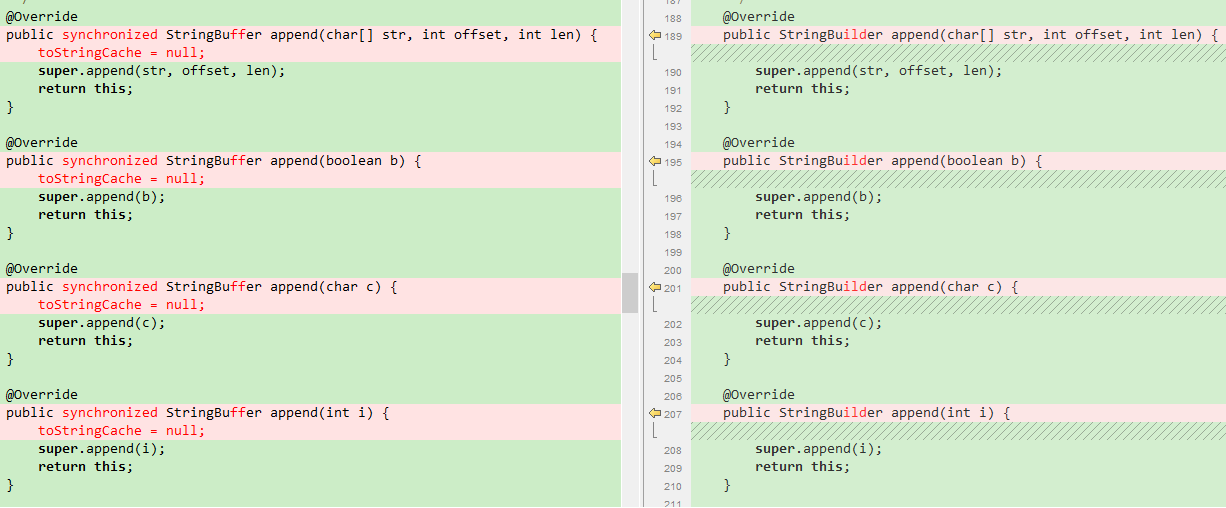The image size is (1226, 508).
Task: Click right pane @Override at line 206
Action: (759, 395)
